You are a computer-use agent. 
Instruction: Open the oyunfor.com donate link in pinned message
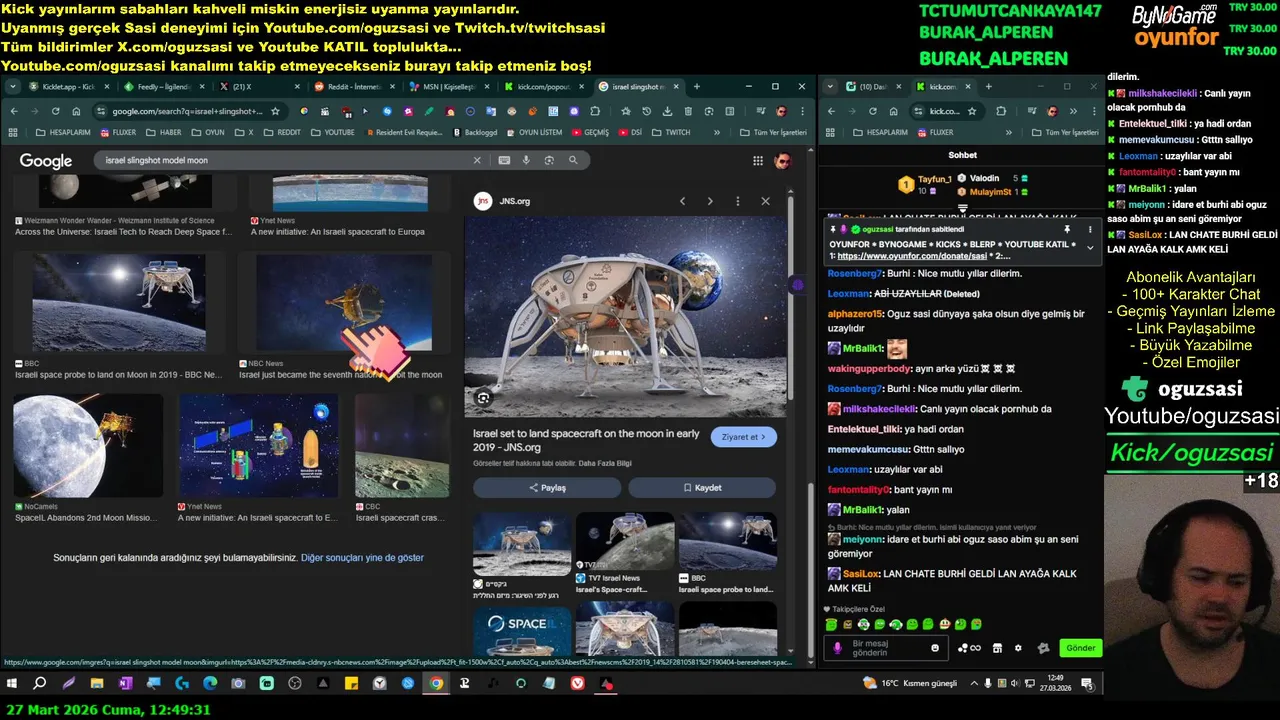912,257
